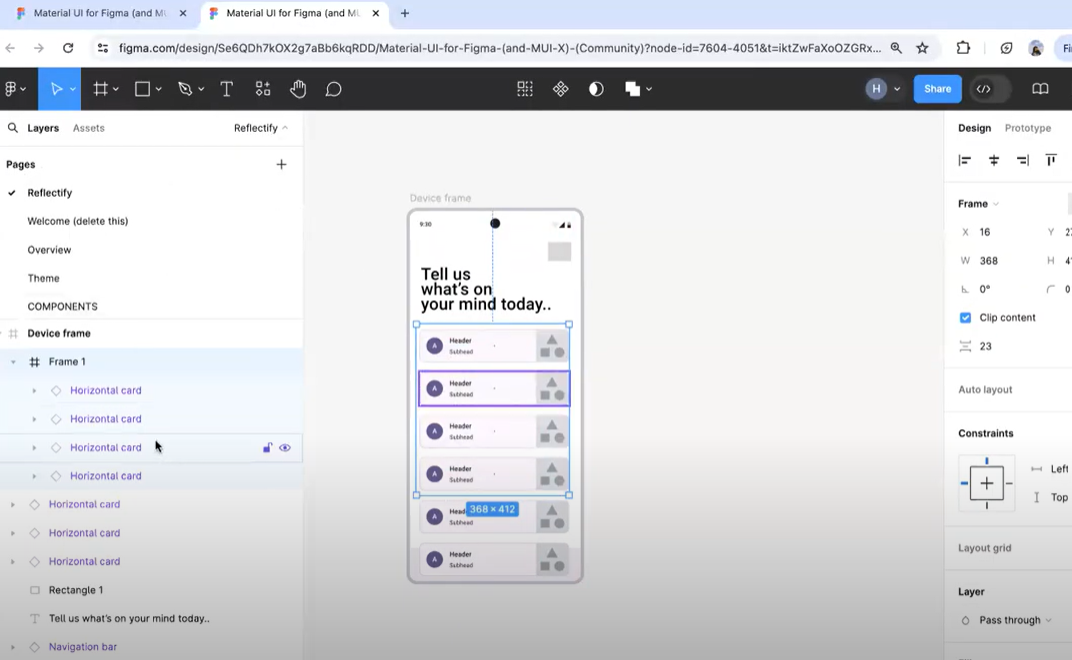This screenshot has width=1072, height=660.
Task: Open the Resources tool
Action: point(263,89)
